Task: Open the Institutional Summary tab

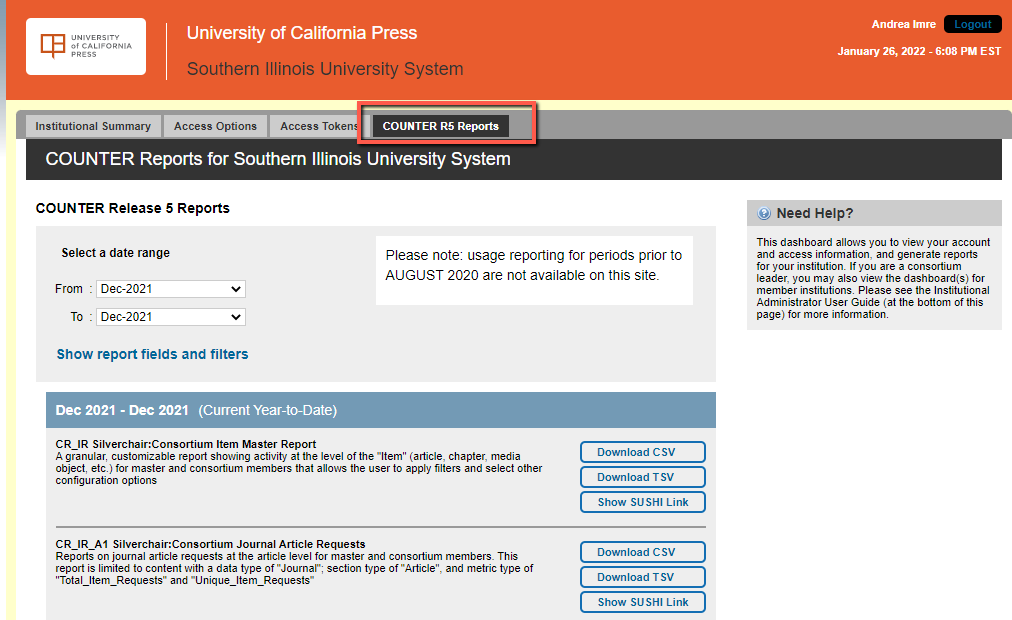Action: tap(93, 126)
